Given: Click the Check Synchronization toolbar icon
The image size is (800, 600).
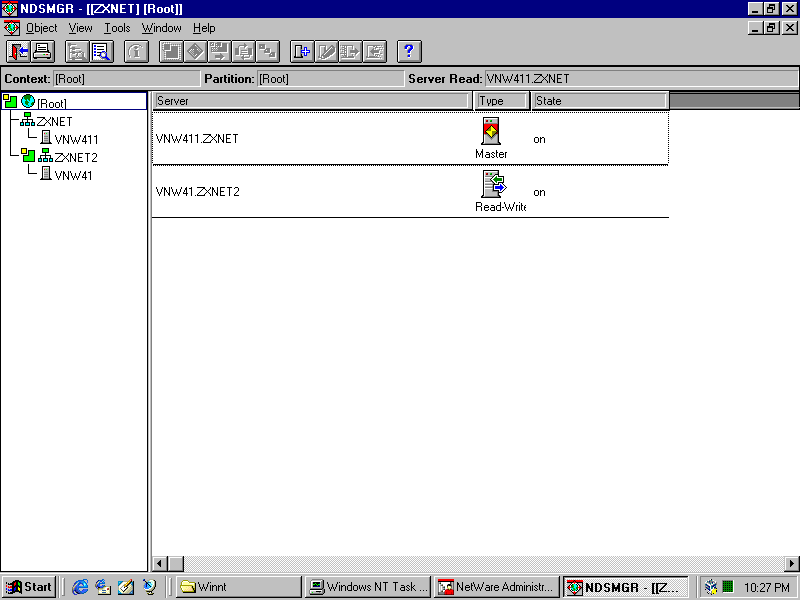Looking at the screenshot, I should 243,52.
